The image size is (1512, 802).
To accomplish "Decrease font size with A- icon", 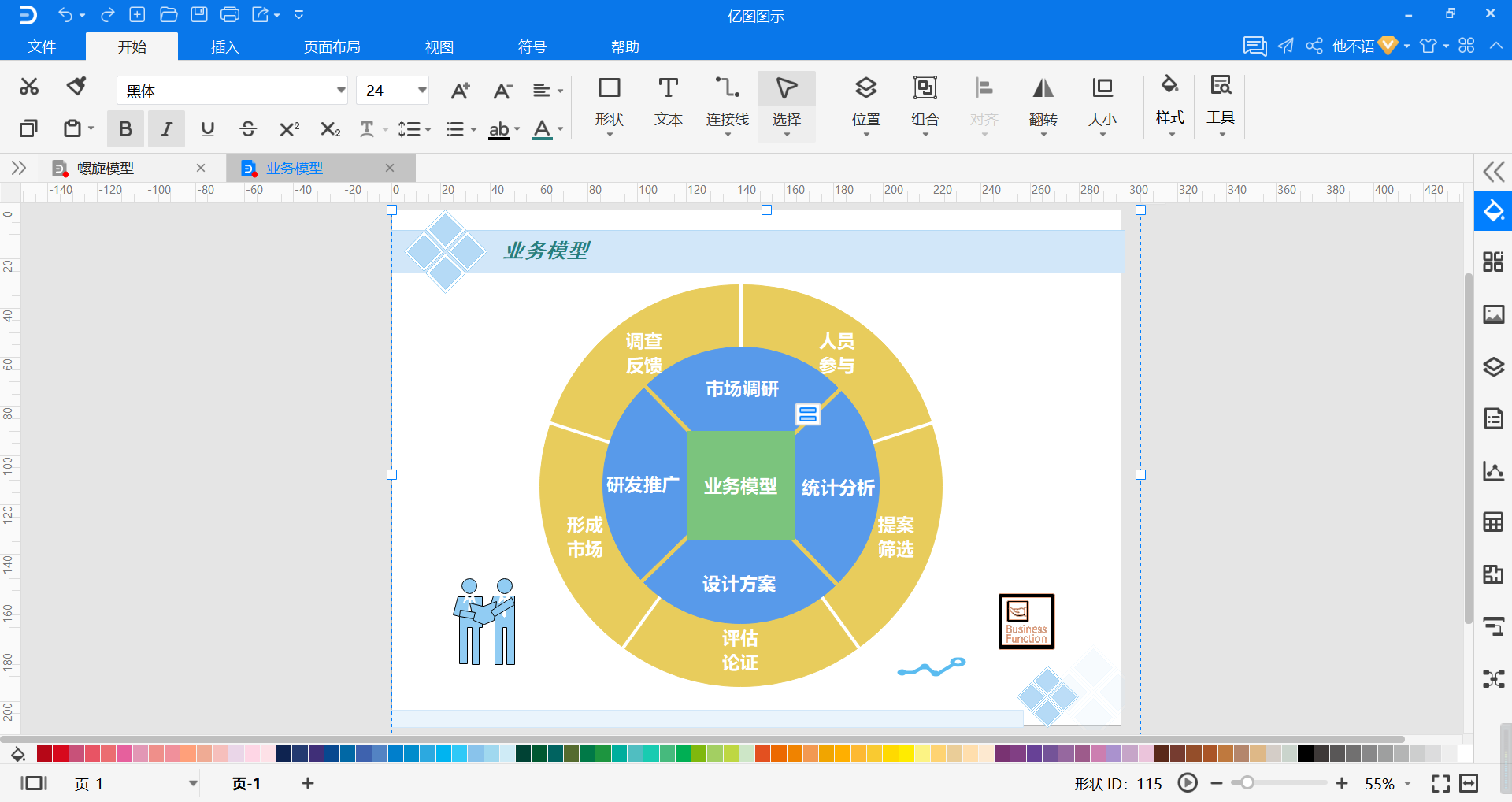I will pyautogui.click(x=502, y=91).
